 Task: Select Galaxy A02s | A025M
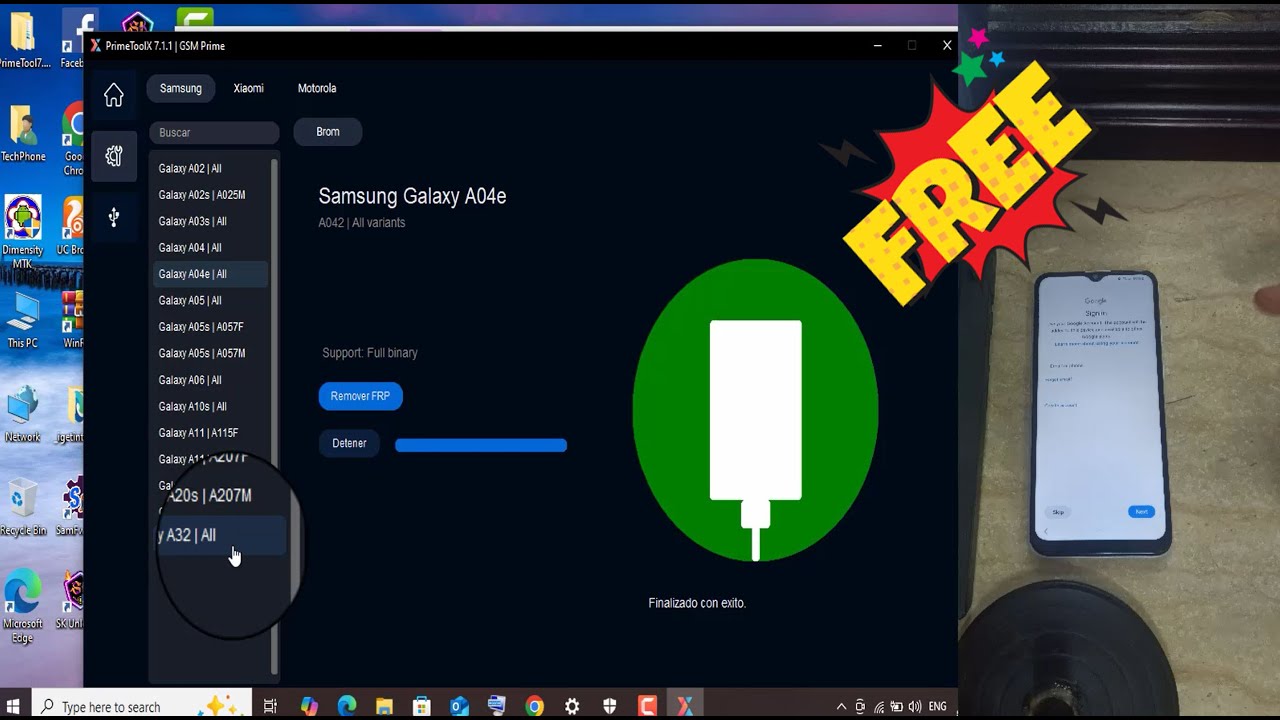point(210,195)
